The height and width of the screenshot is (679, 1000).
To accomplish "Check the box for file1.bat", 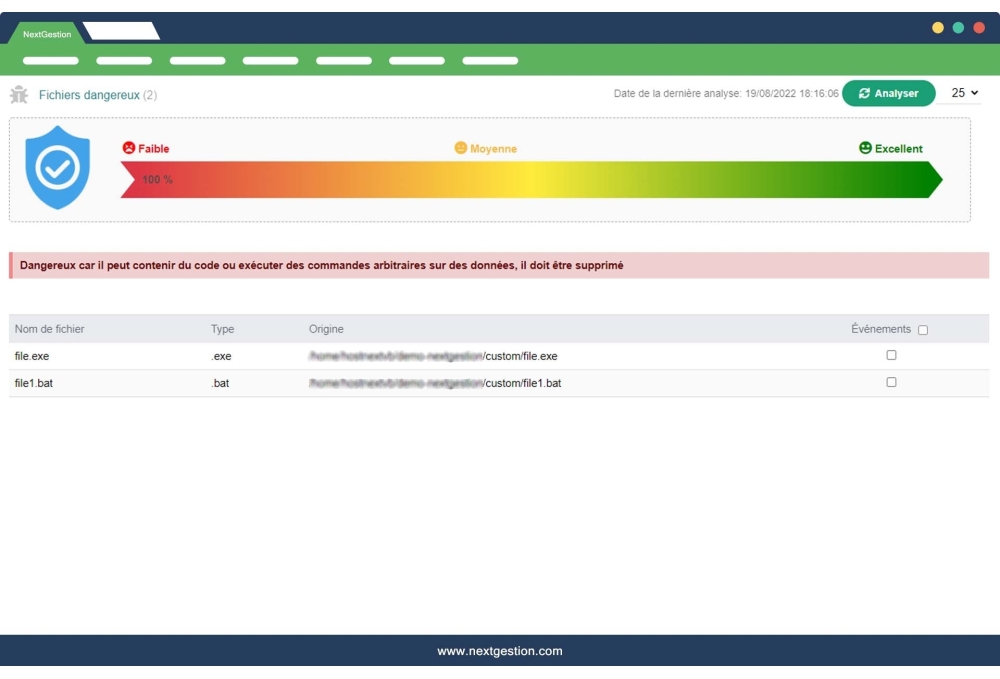I will pyautogui.click(x=891, y=382).
